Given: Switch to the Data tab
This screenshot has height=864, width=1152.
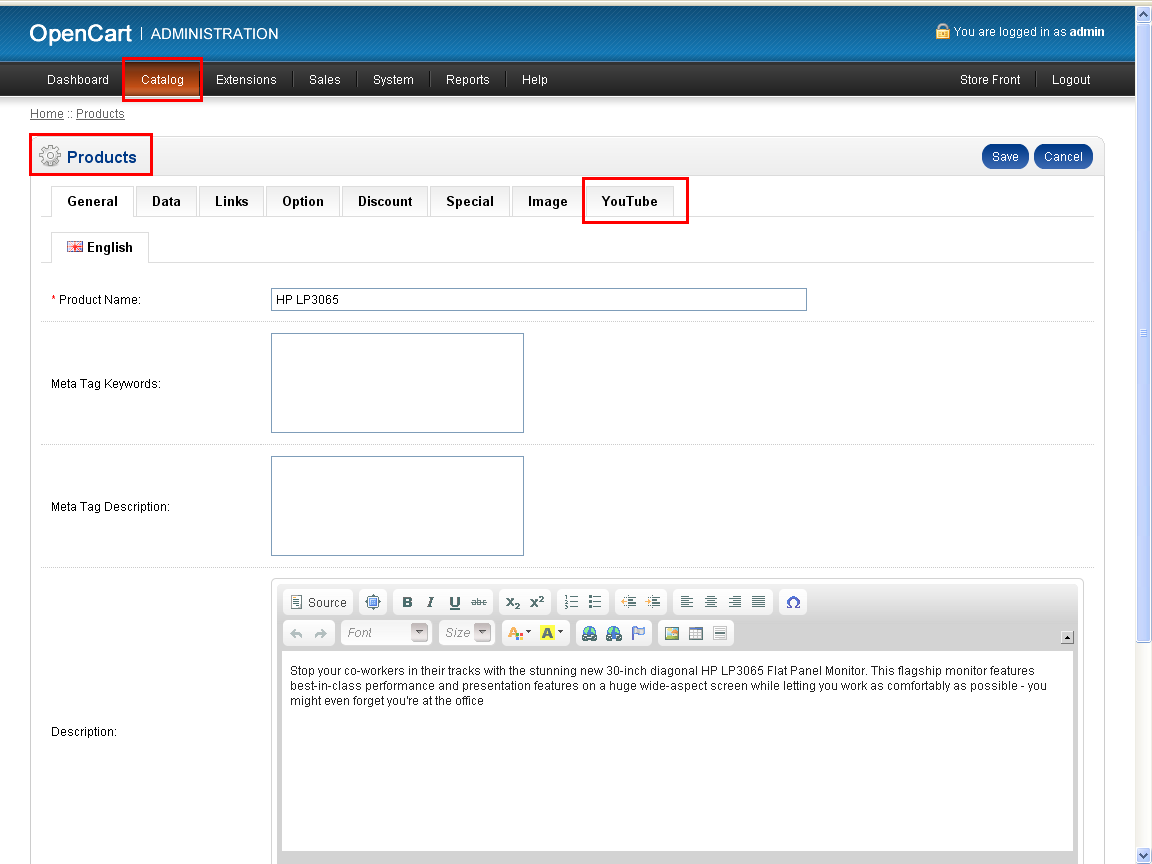Looking at the screenshot, I should pyautogui.click(x=167, y=201).
